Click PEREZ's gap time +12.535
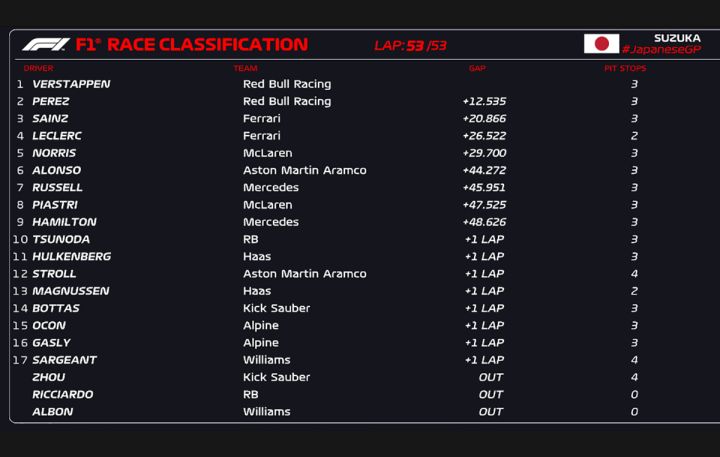Screen dimensions: 720x457 click(x=484, y=101)
